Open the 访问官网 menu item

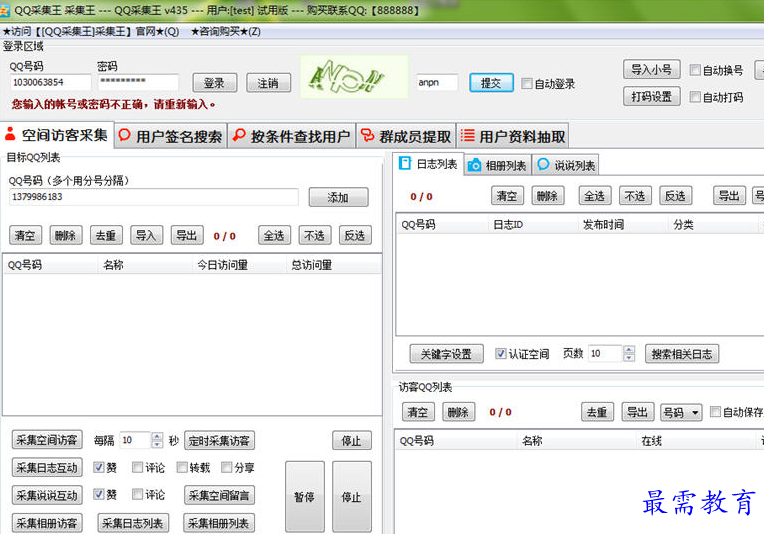coord(91,32)
